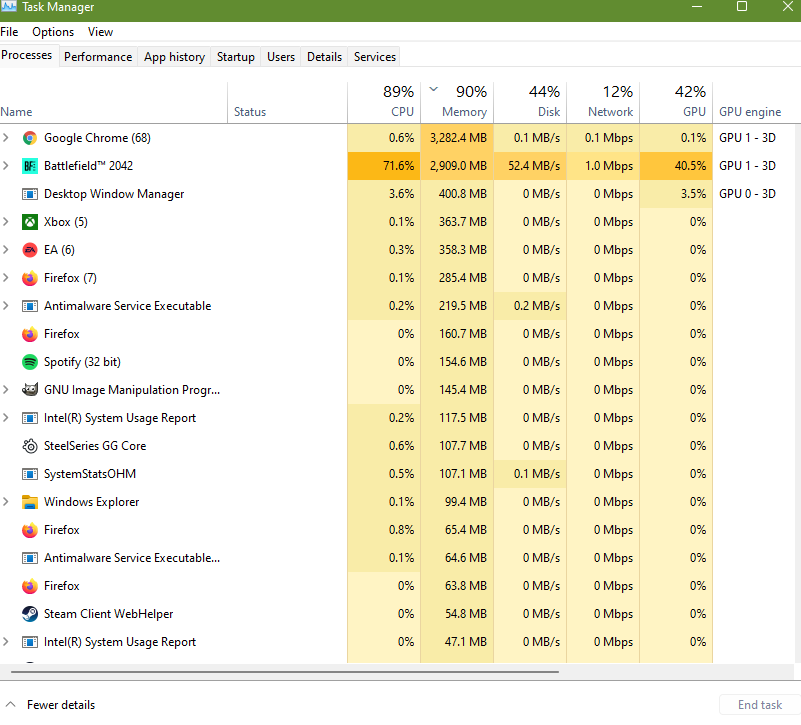This screenshot has height=725, width=801.
Task: Click the GPU 0 - 3D engine cell
Action: 747,194
